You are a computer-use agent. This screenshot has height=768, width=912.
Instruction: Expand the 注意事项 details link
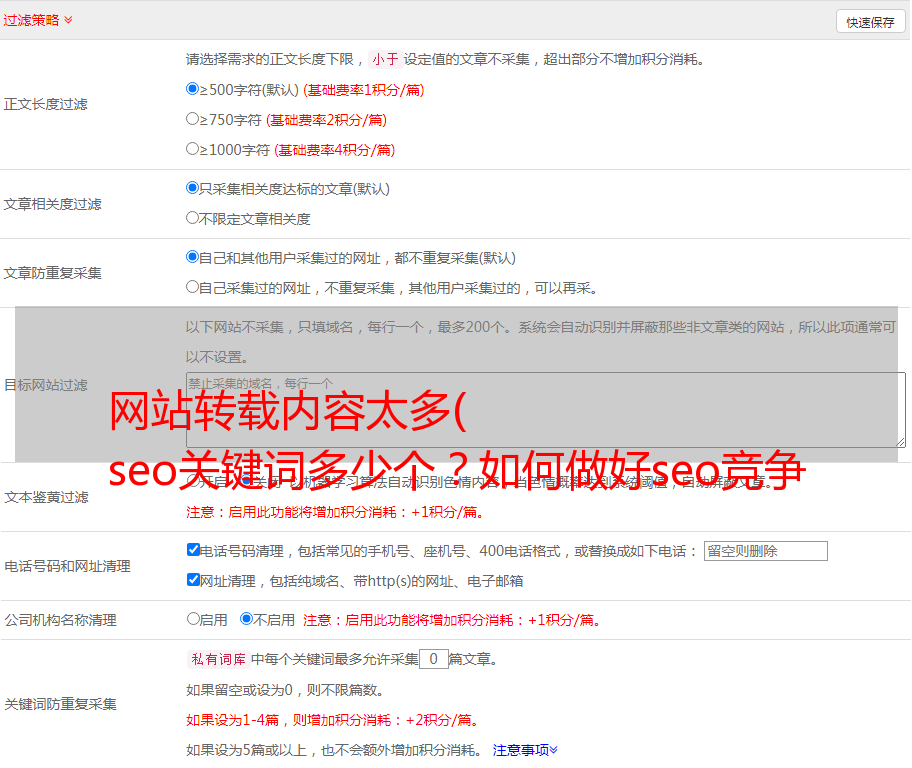tap(525, 749)
